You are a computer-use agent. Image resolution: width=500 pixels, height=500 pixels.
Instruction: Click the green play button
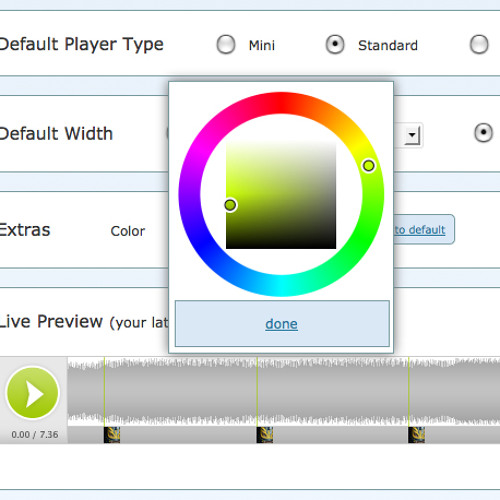pos(33,393)
